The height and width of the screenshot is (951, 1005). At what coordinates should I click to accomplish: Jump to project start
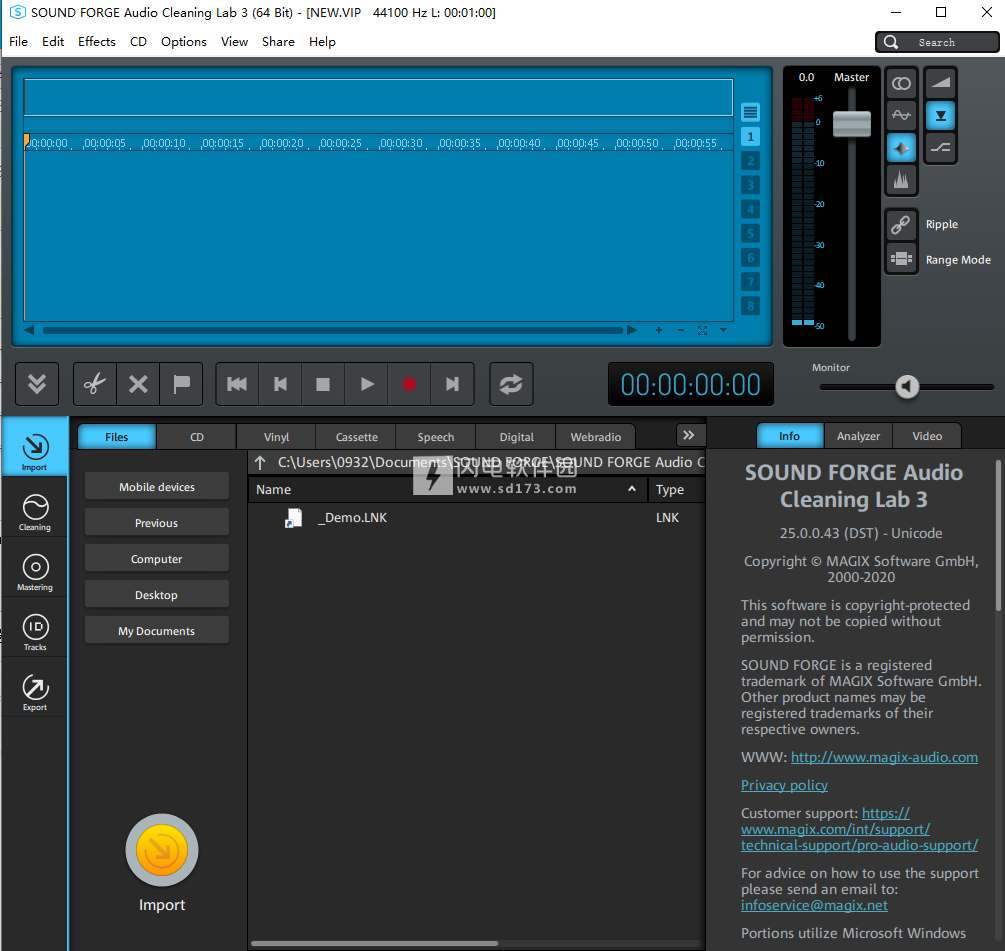[x=237, y=384]
